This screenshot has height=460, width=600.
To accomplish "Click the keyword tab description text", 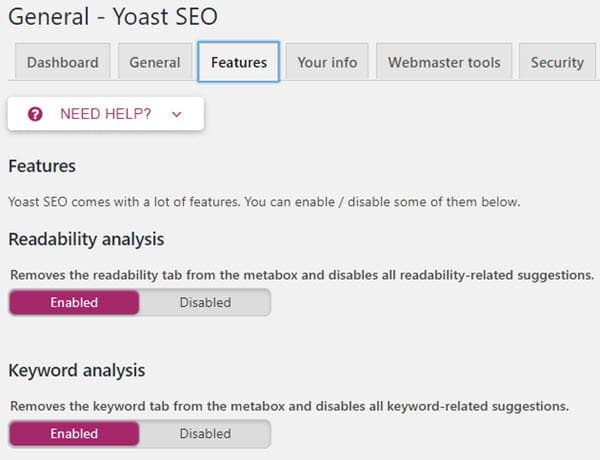I will [289, 406].
